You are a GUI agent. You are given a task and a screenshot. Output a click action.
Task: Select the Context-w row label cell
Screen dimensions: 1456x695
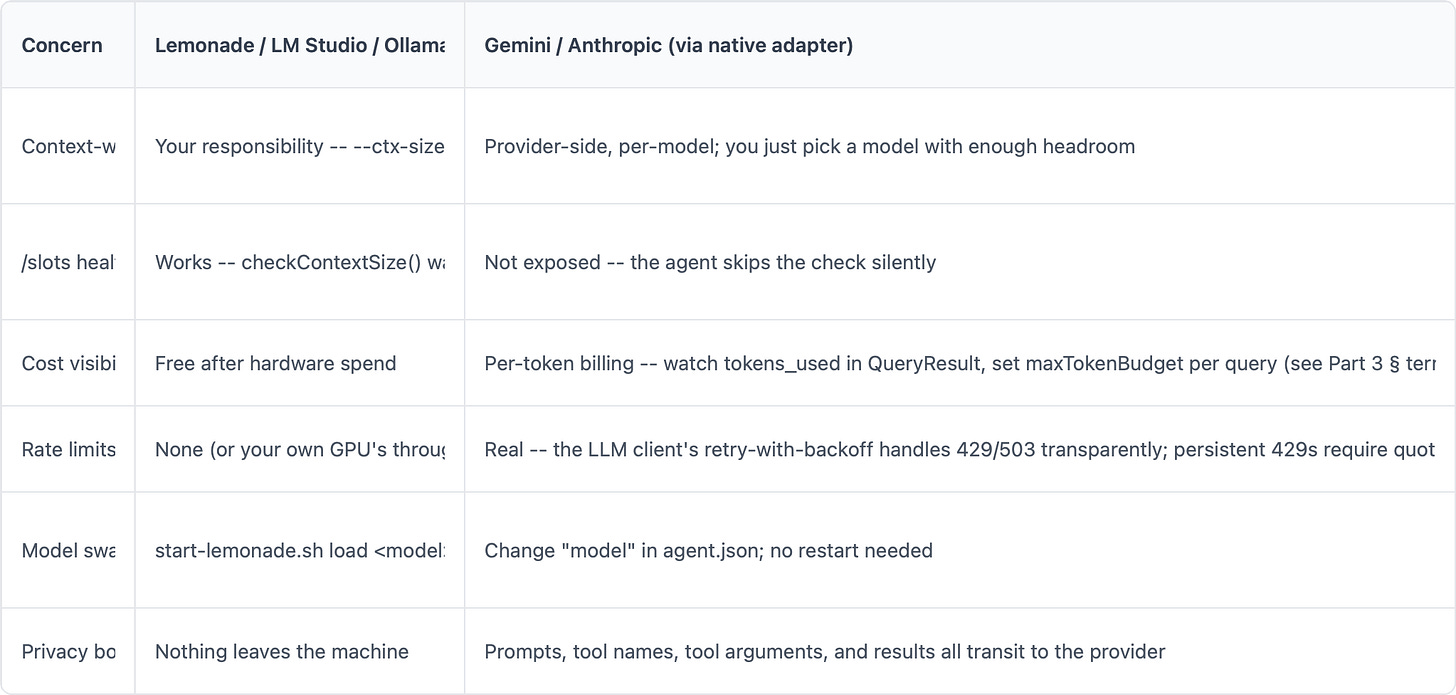point(68,146)
